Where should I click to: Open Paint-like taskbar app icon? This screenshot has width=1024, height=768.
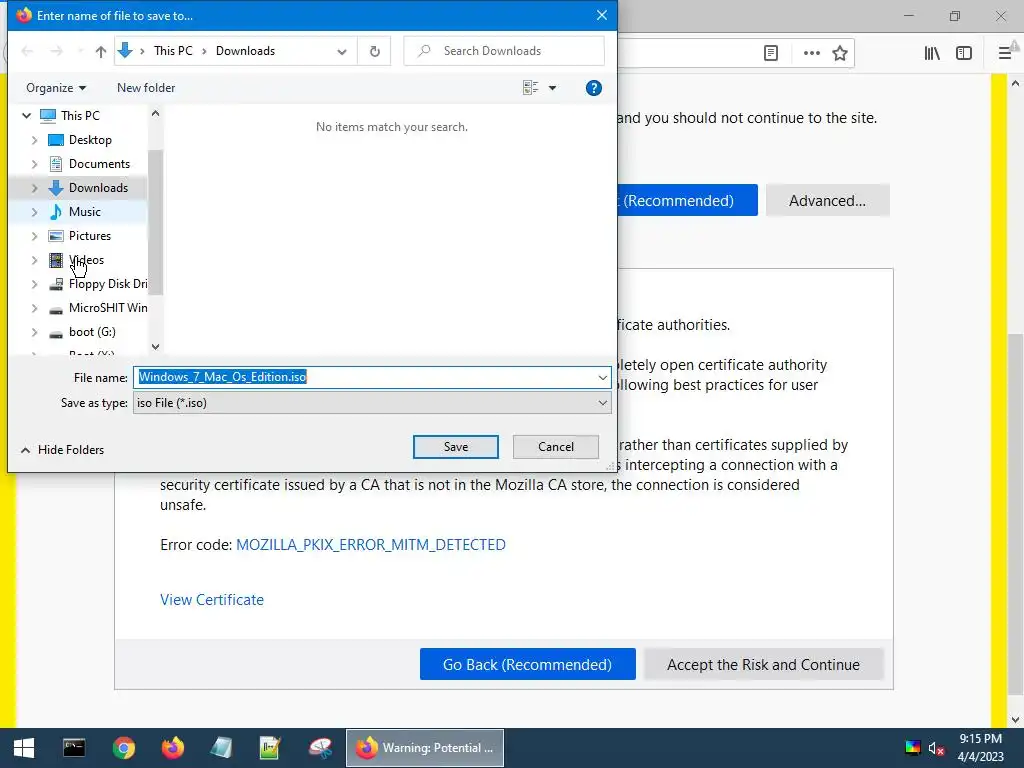[x=320, y=748]
